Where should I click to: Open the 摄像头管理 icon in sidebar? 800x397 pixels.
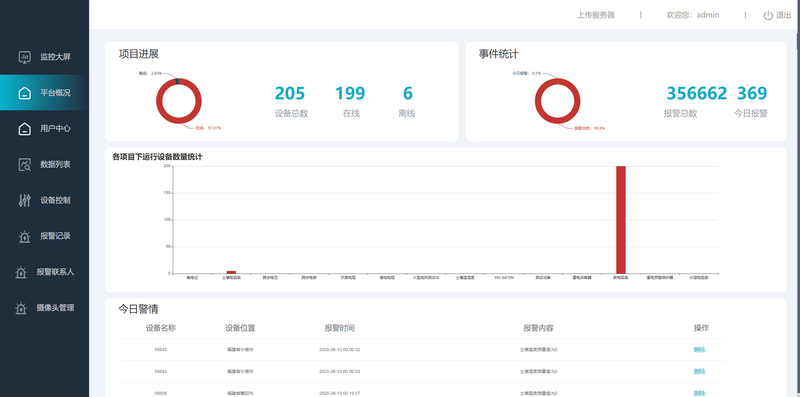(20, 308)
